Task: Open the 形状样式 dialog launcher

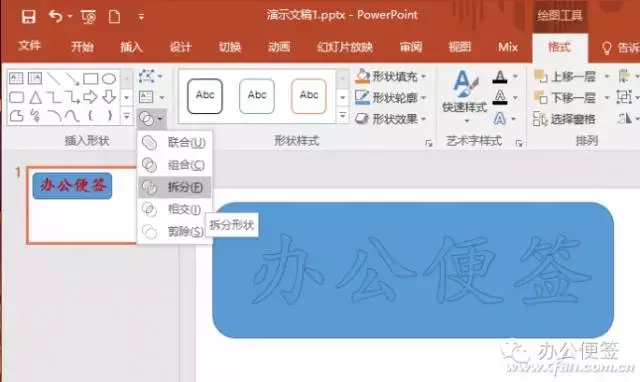Action: [x=428, y=143]
